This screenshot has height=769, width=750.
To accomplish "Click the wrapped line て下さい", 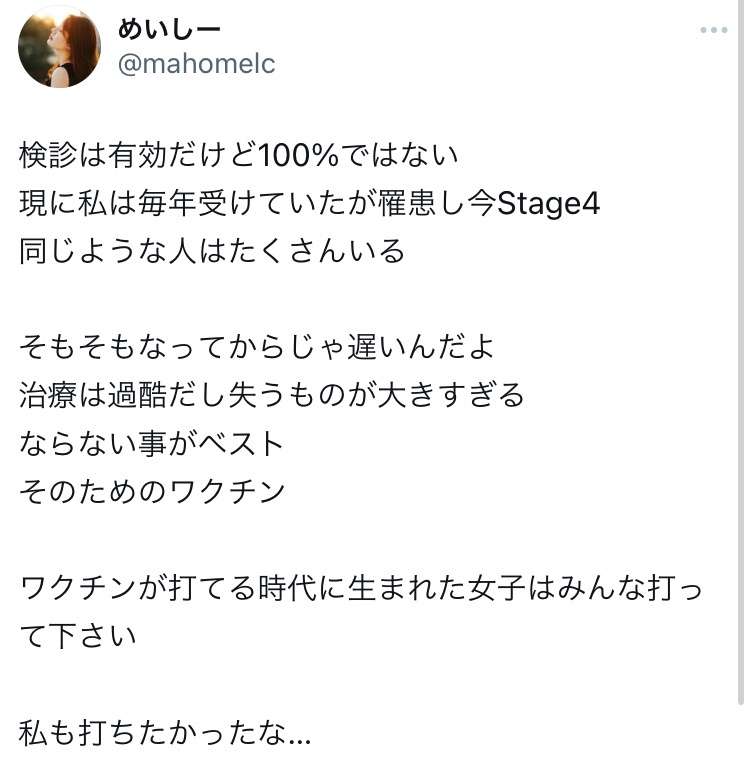I will tap(78, 636).
